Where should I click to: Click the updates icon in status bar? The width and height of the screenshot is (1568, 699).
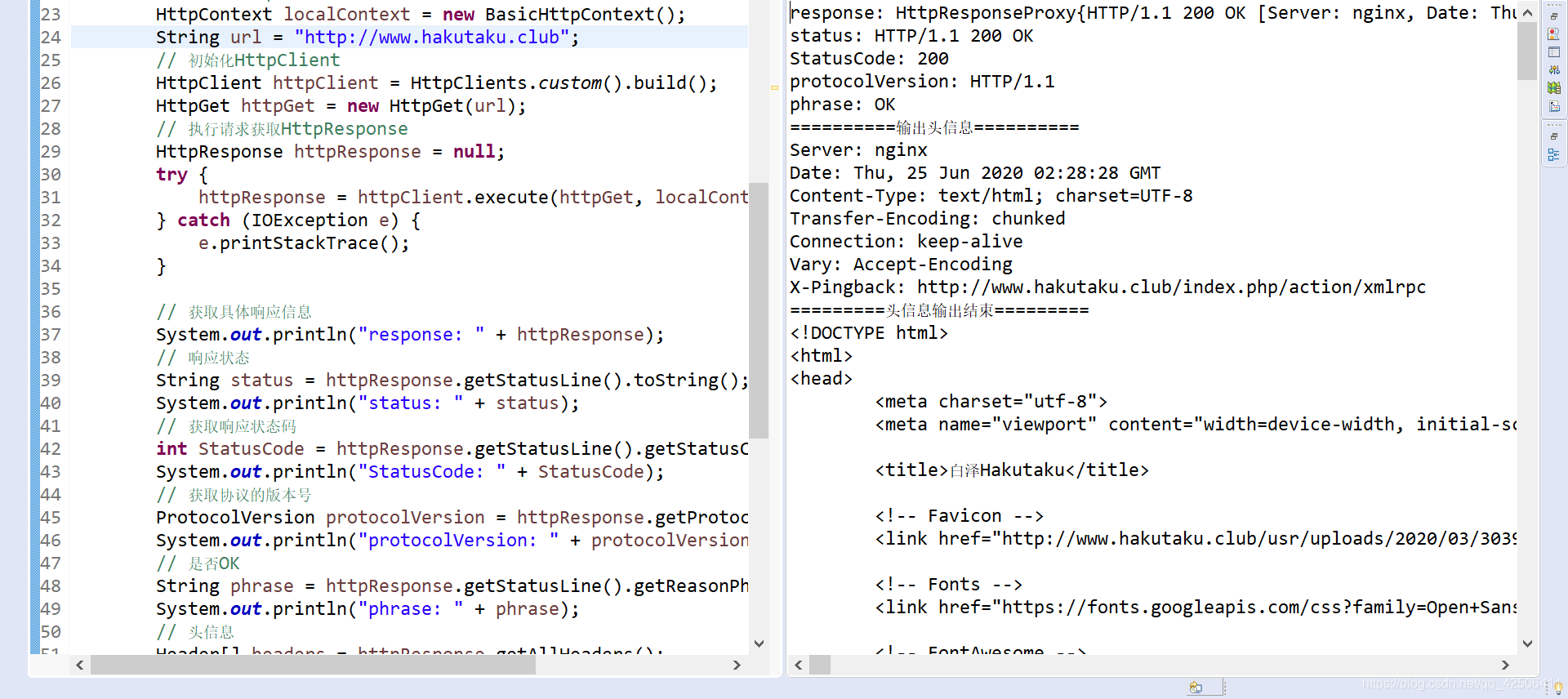tap(1196, 688)
